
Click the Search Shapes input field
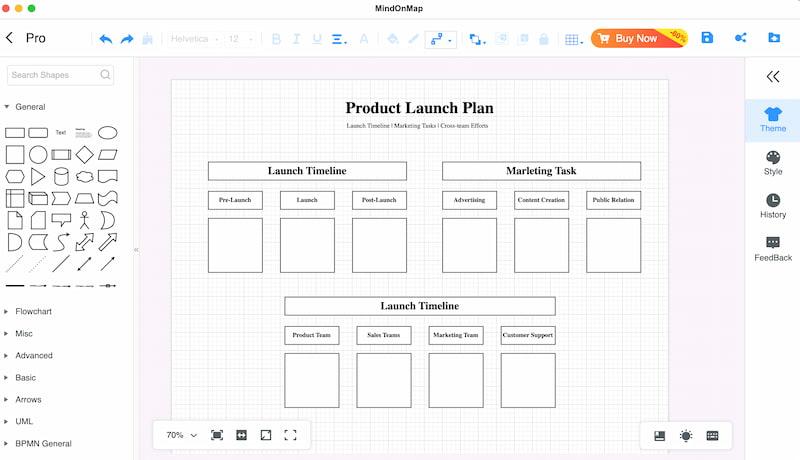(60, 75)
